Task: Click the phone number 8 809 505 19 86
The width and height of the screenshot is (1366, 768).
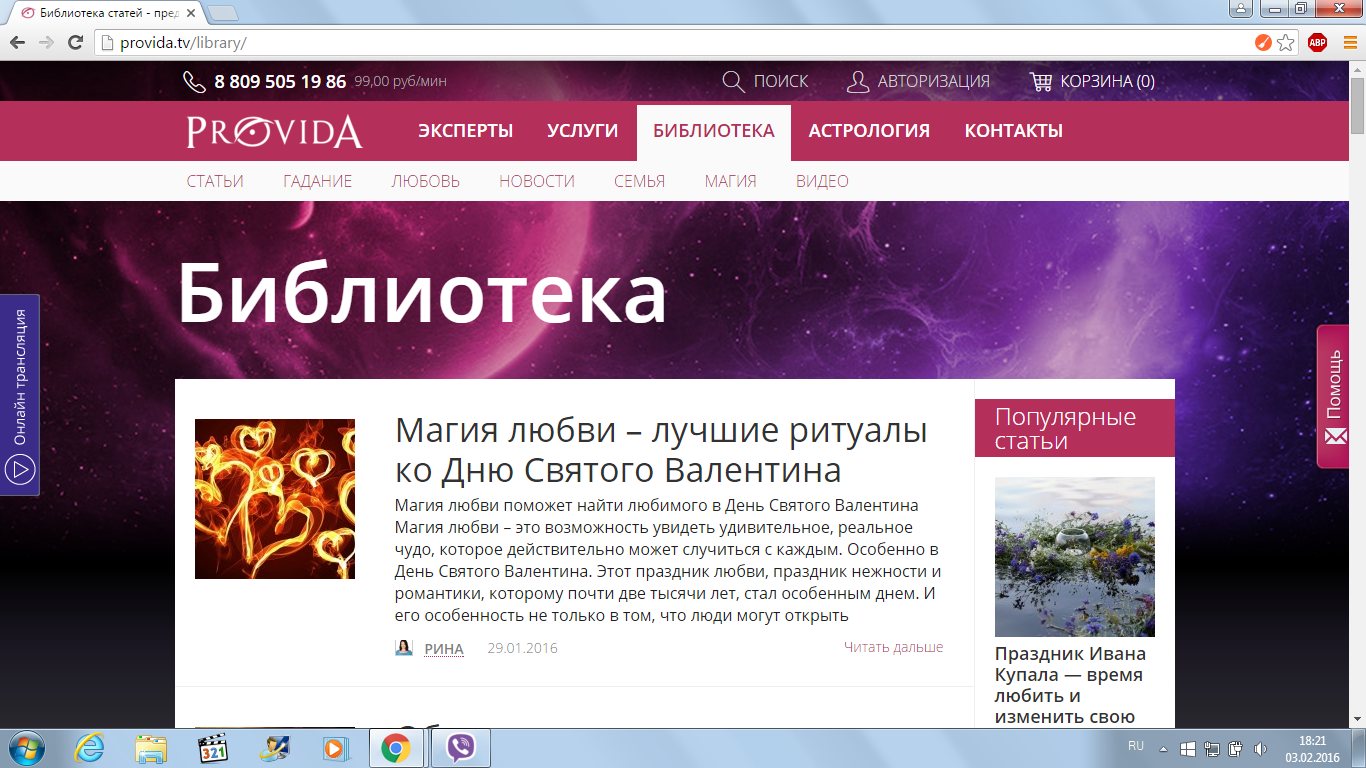Action: [x=280, y=82]
